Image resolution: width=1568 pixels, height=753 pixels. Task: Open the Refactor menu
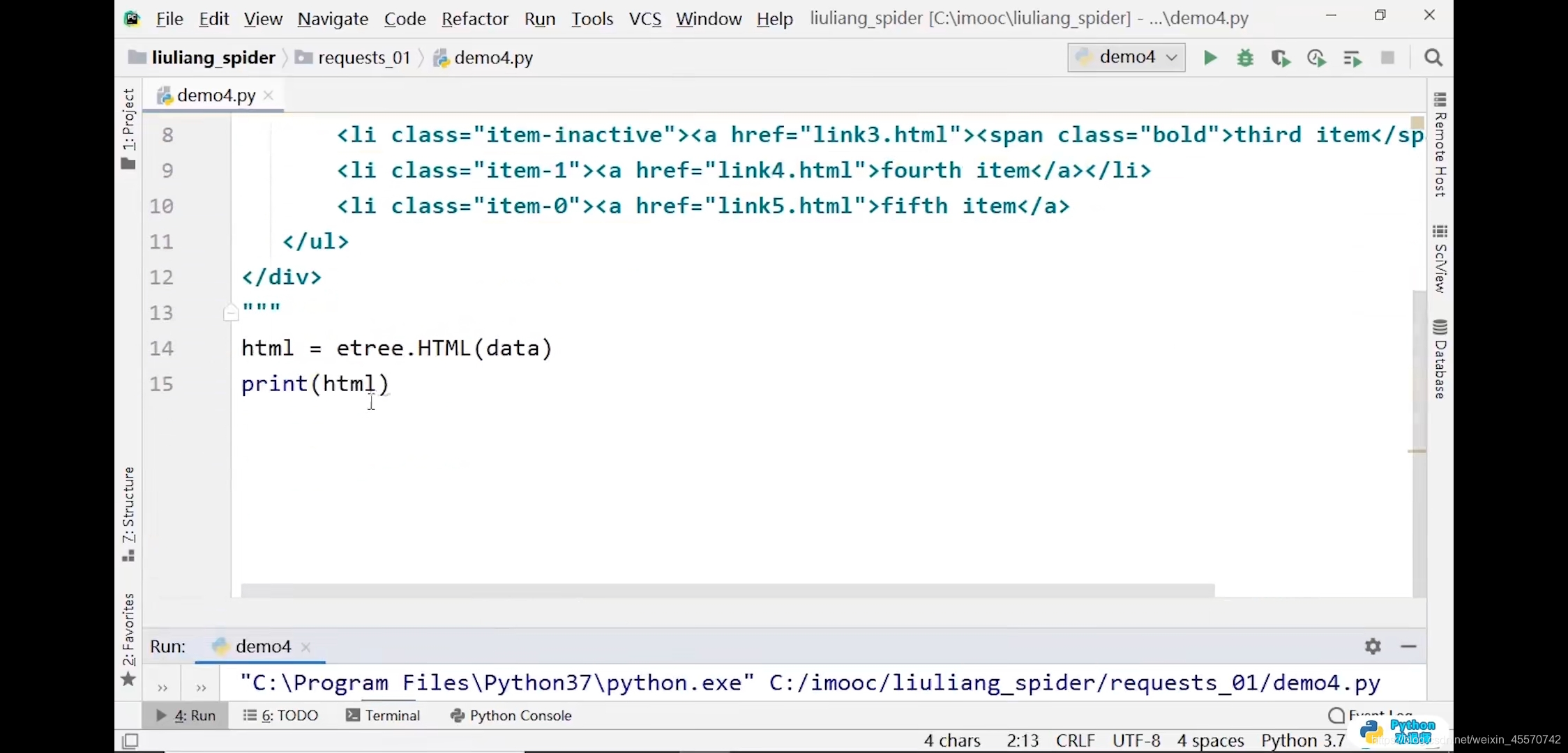point(474,19)
